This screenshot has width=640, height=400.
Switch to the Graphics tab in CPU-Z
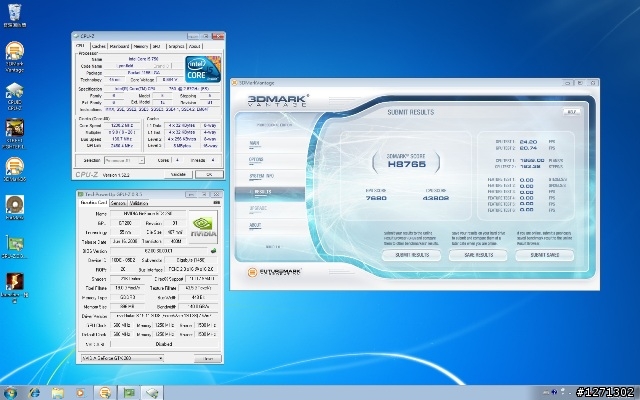pos(176,47)
